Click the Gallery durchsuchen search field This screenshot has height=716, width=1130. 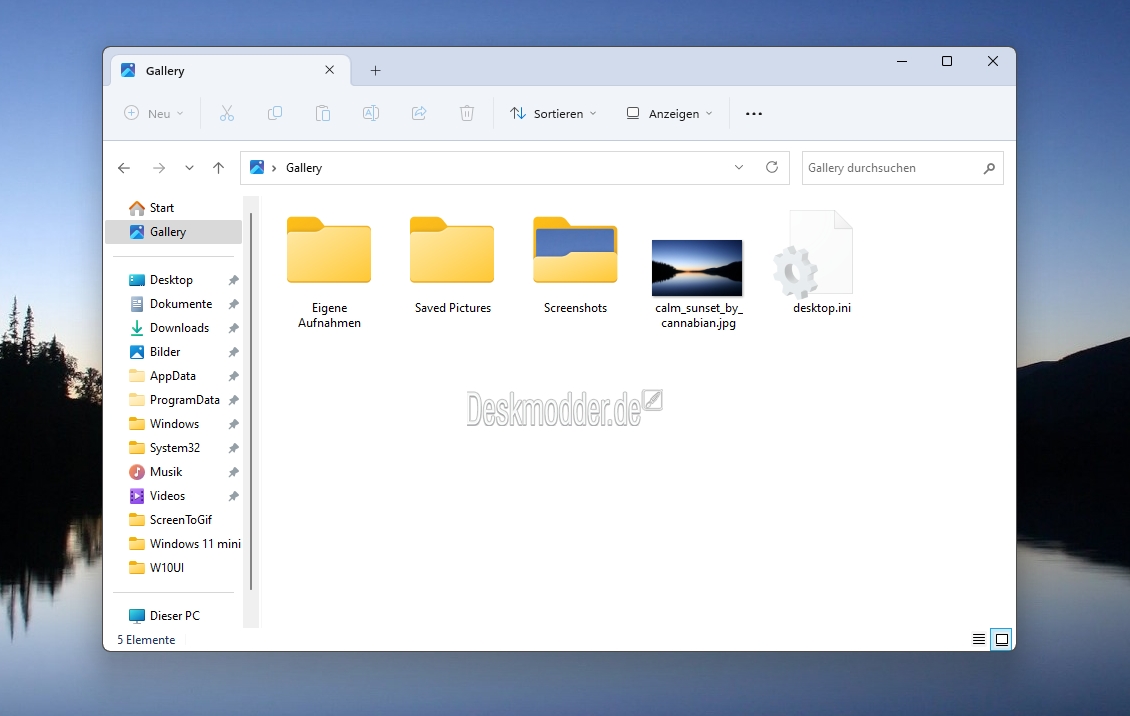[890, 168]
